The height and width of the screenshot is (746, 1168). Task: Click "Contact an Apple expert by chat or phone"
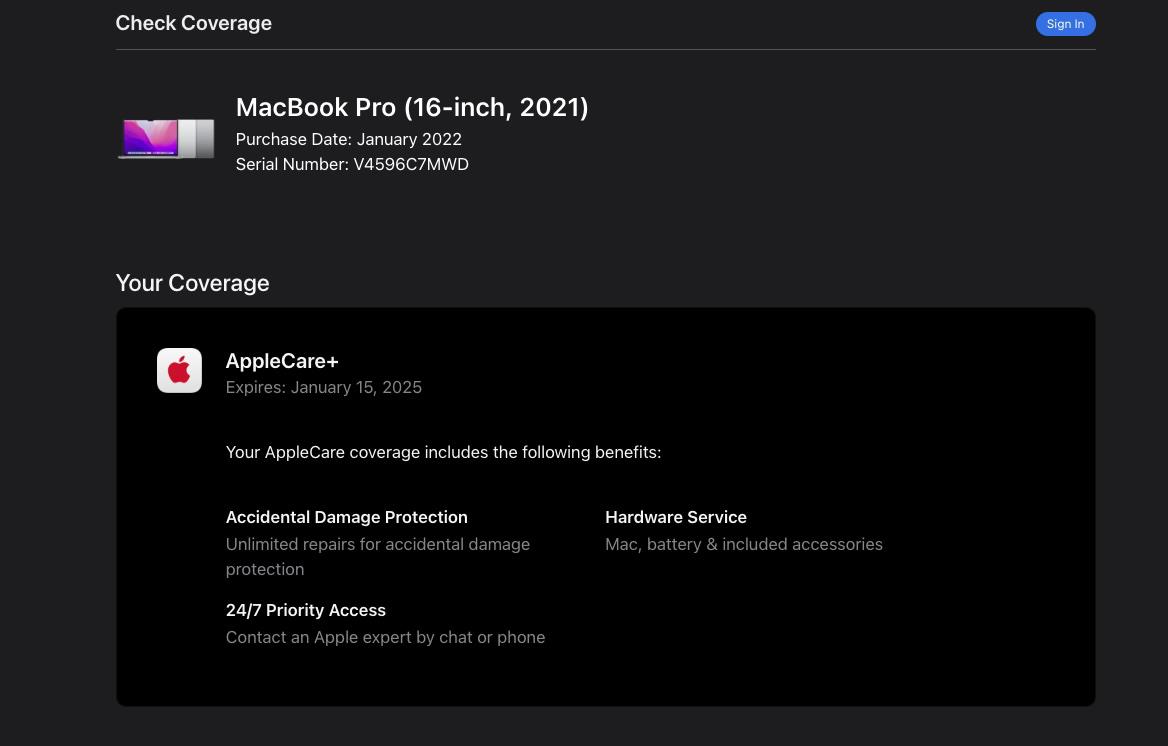(x=385, y=637)
